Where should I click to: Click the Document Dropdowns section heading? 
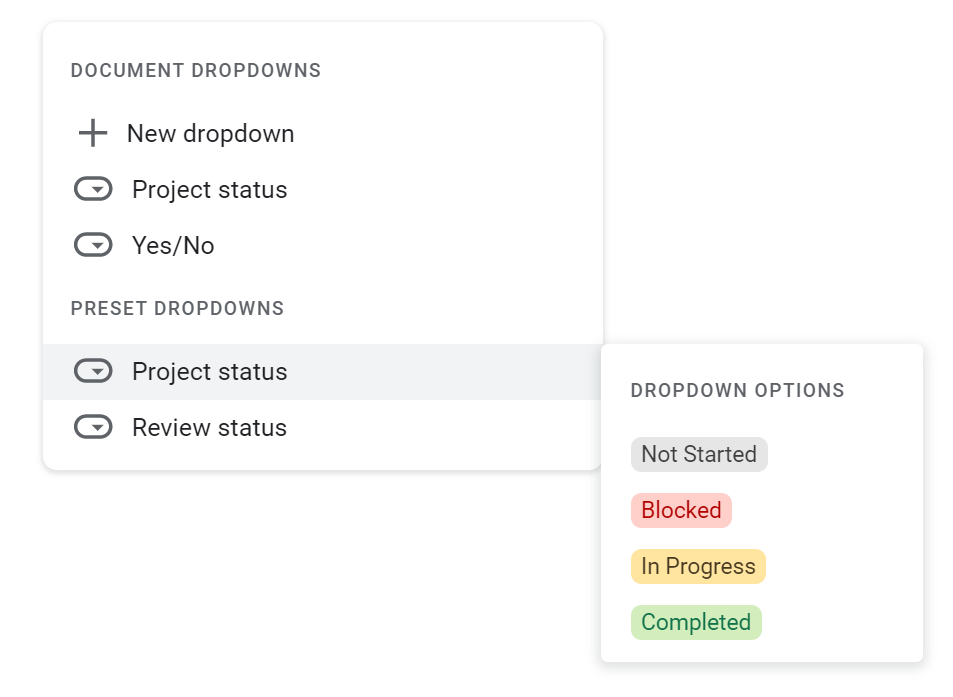196,71
